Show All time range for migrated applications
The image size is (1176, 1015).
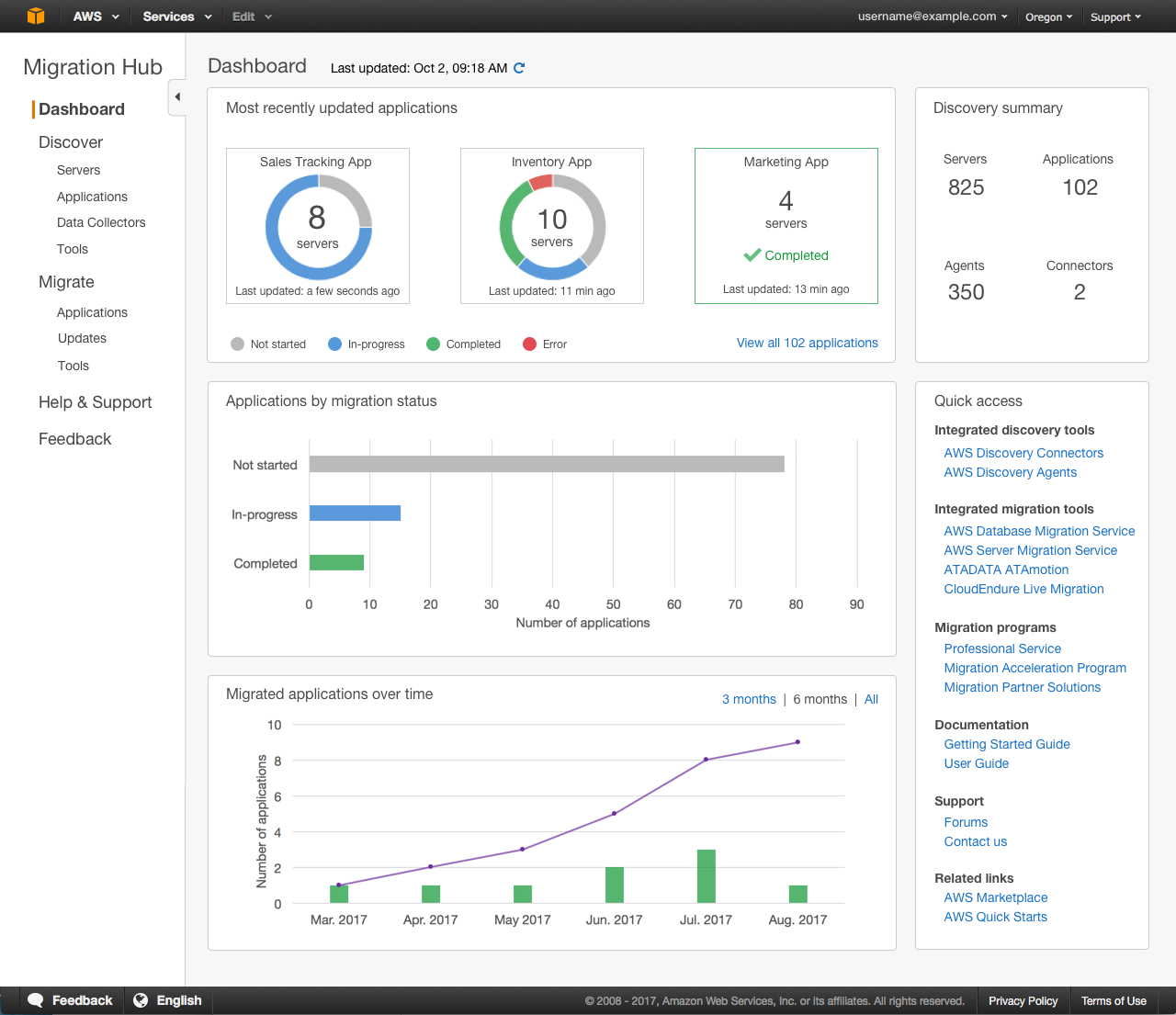point(872,699)
